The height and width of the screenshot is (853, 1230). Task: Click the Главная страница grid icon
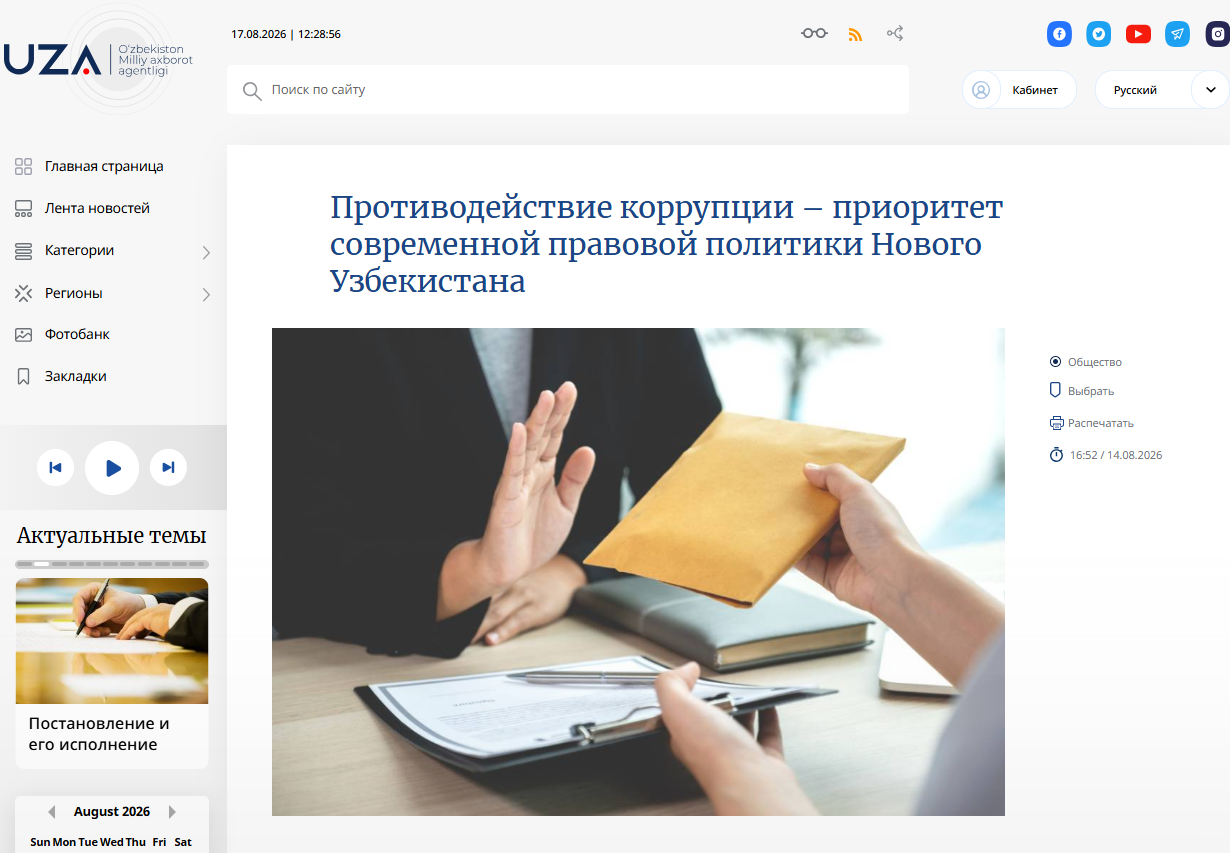coord(23,167)
